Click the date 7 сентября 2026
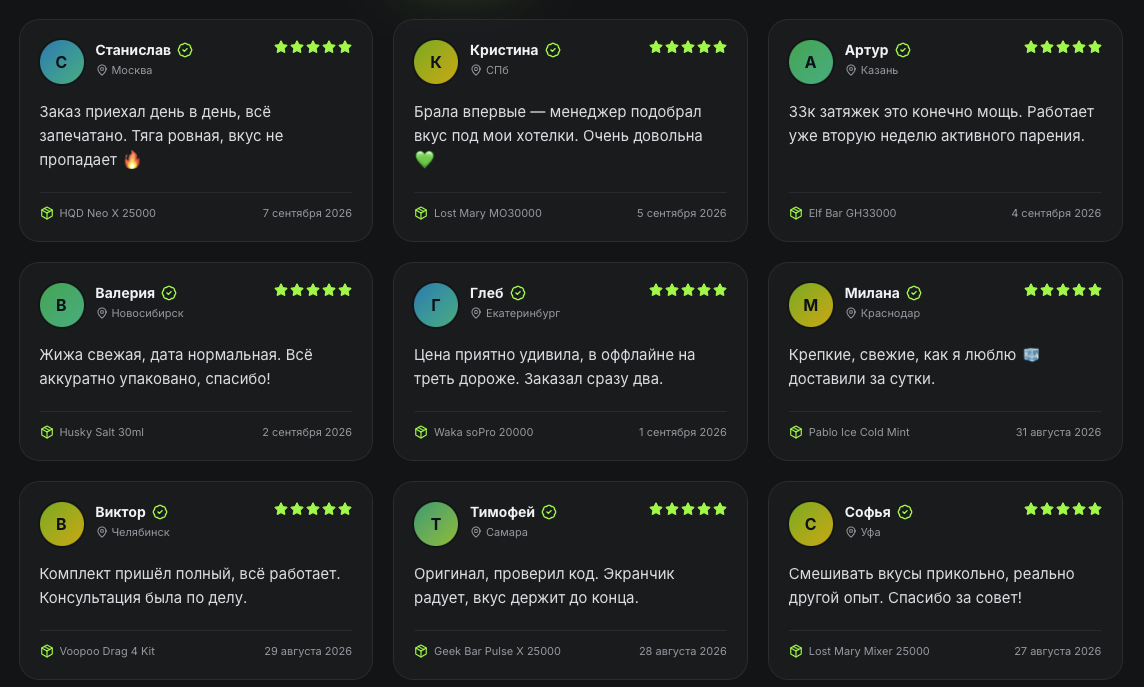 coord(307,213)
